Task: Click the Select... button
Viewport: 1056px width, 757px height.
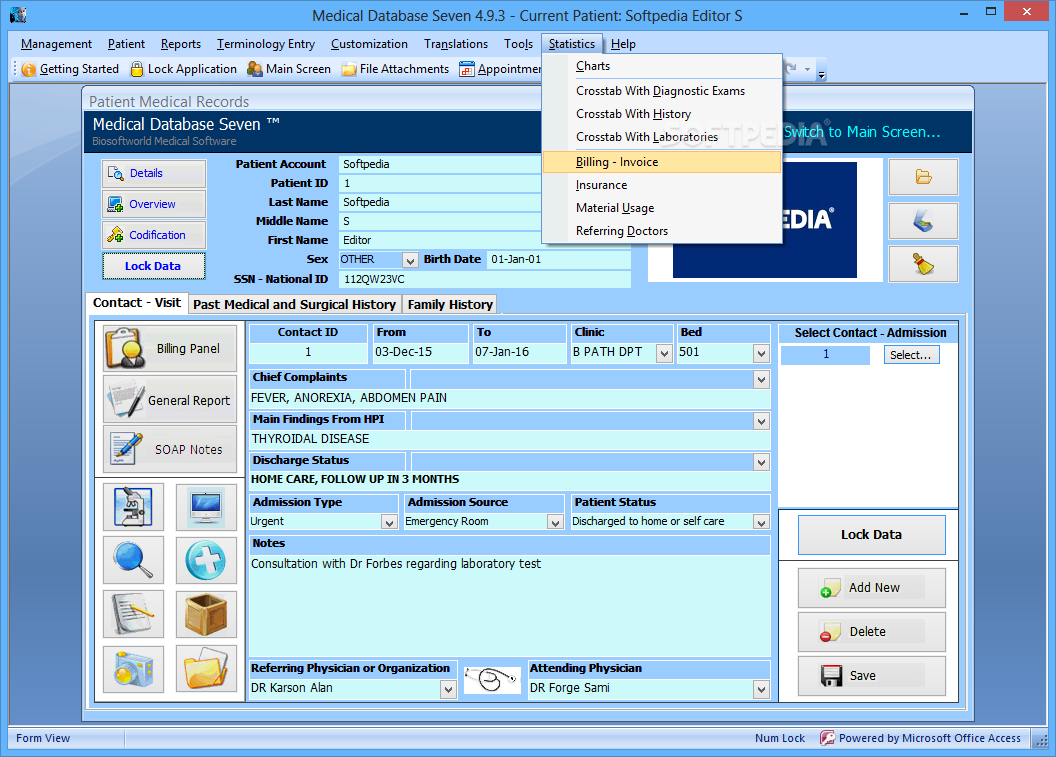Action: tap(911, 355)
